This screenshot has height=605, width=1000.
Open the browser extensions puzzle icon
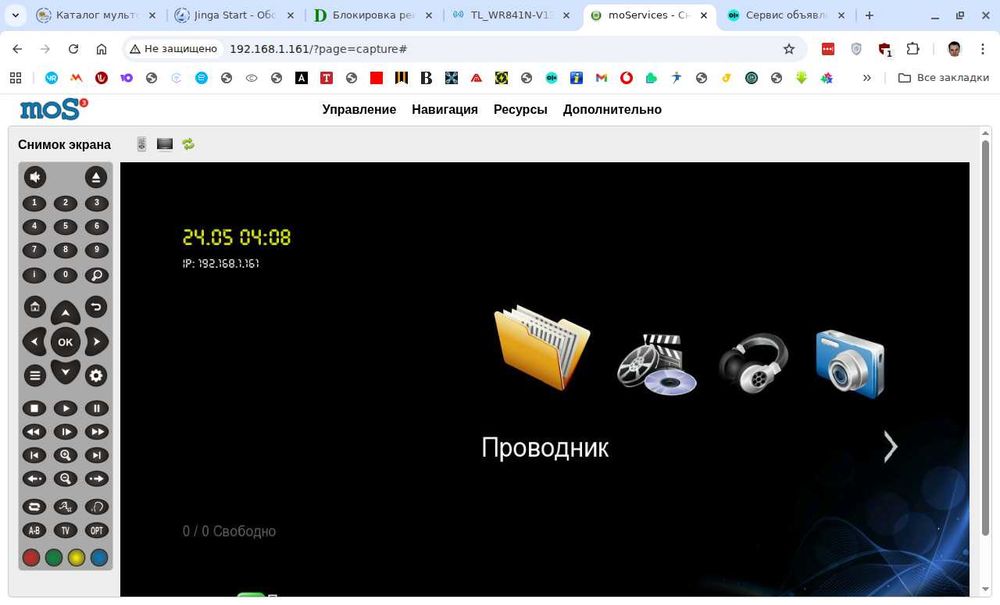(x=913, y=49)
